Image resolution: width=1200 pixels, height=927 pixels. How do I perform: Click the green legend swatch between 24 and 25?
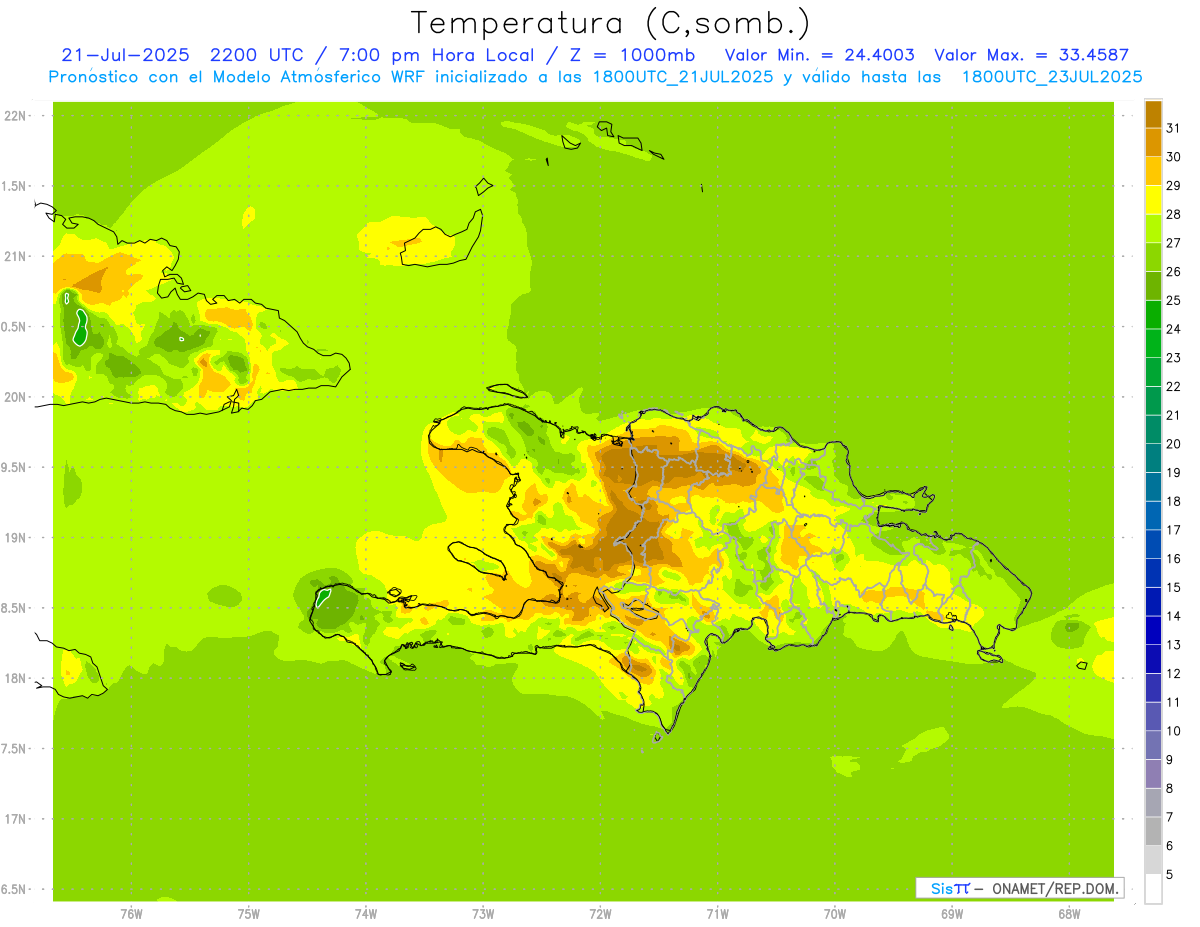click(x=1153, y=315)
